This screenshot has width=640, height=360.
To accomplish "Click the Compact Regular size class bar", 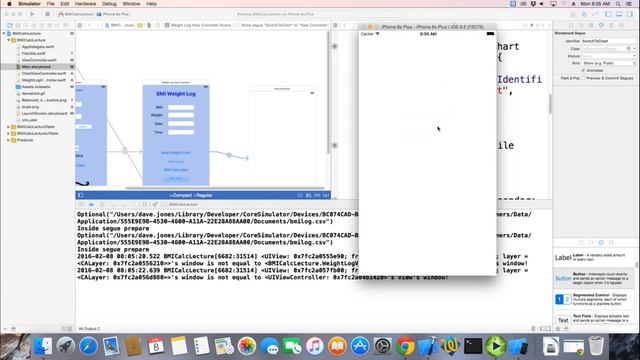I will pyautogui.click(x=191, y=196).
